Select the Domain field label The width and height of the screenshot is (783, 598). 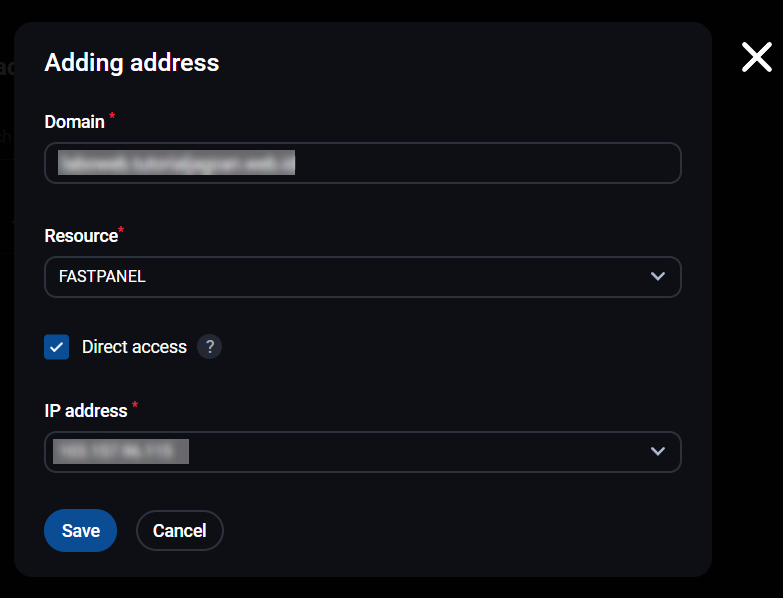(x=74, y=122)
